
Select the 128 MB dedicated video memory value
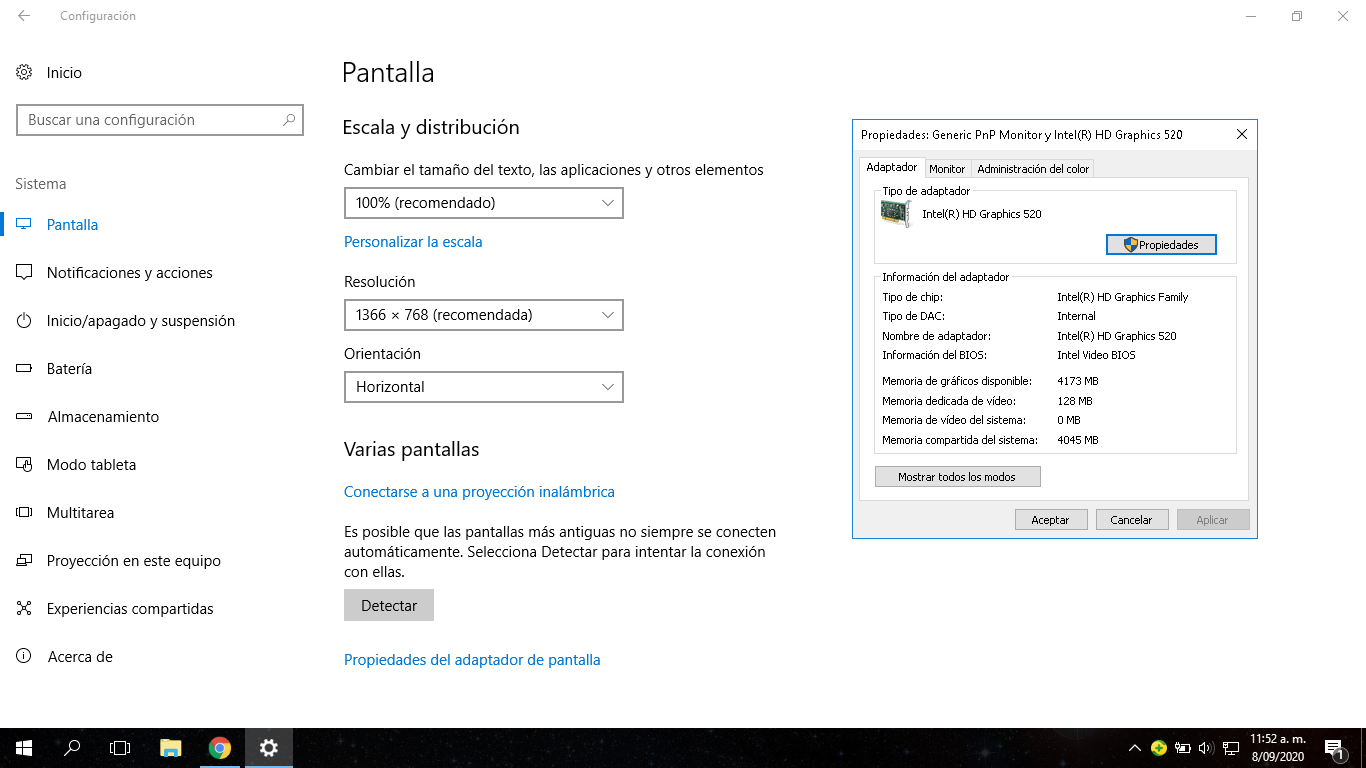[1074, 401]
